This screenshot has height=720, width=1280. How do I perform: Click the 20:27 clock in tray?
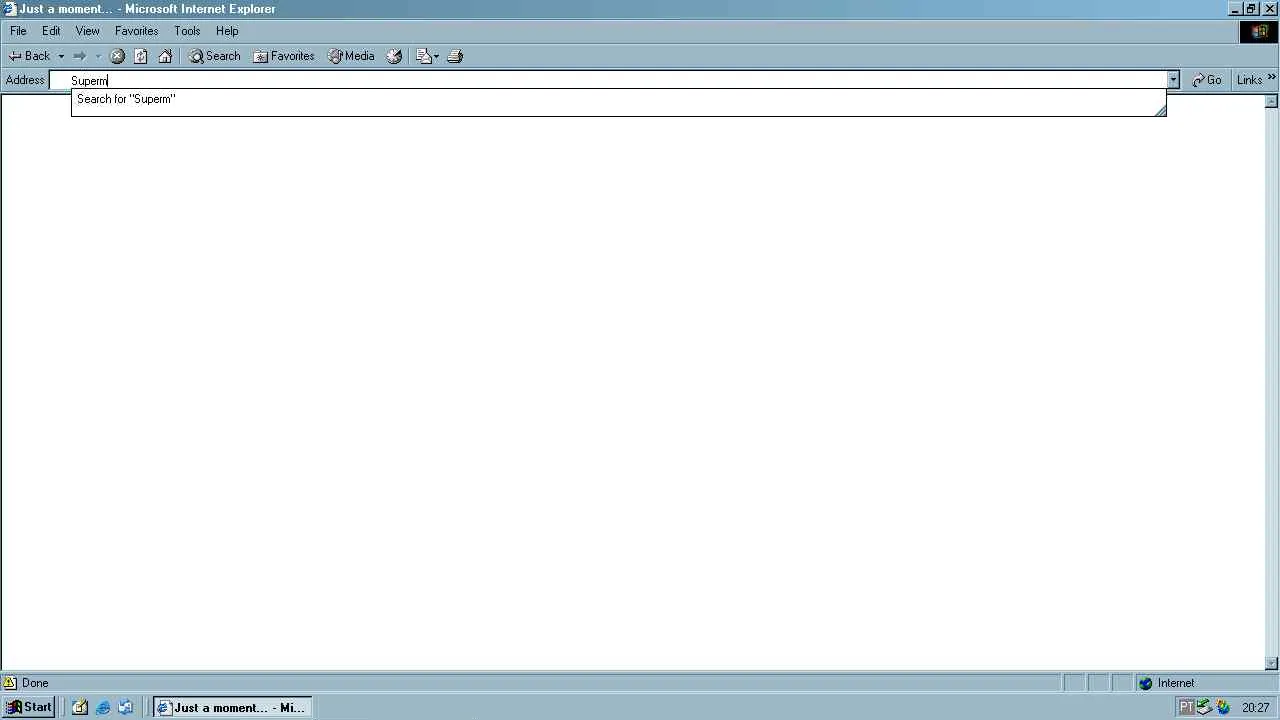1256,707
